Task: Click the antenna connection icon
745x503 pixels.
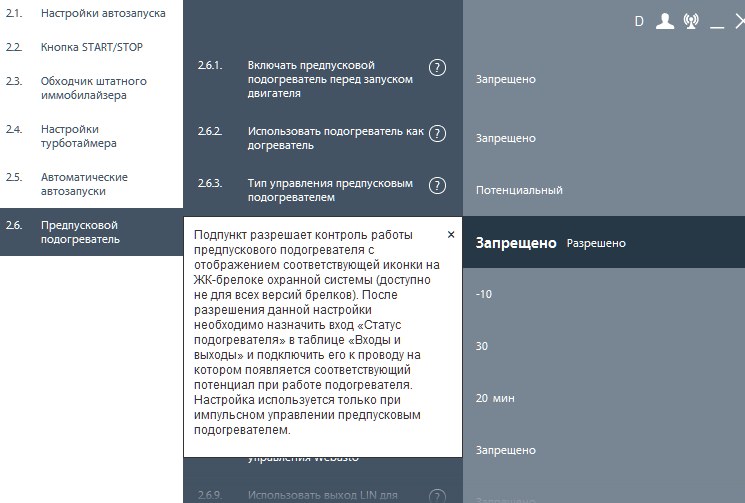Action: (x=691, y=21)
